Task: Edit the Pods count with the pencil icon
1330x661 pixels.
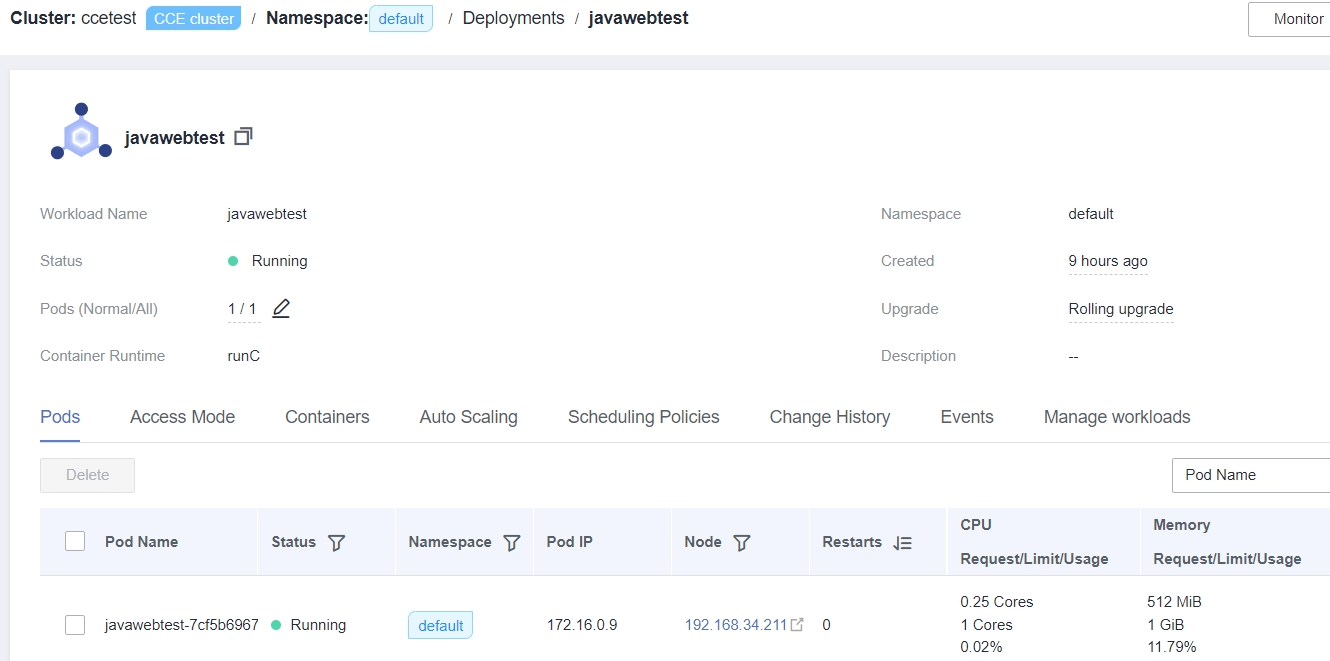Action: (x=281, y=309)
